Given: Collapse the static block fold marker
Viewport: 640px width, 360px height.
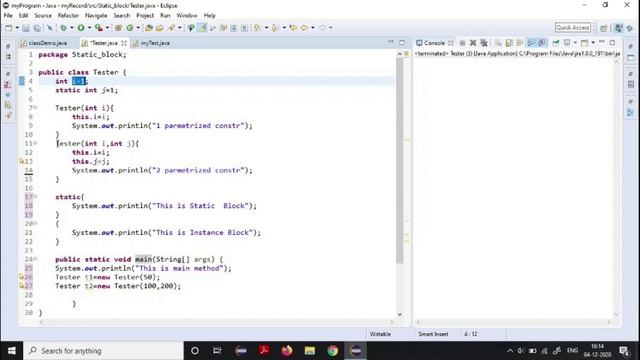Looking at the screenshot, I should click(x=36, y=197).
